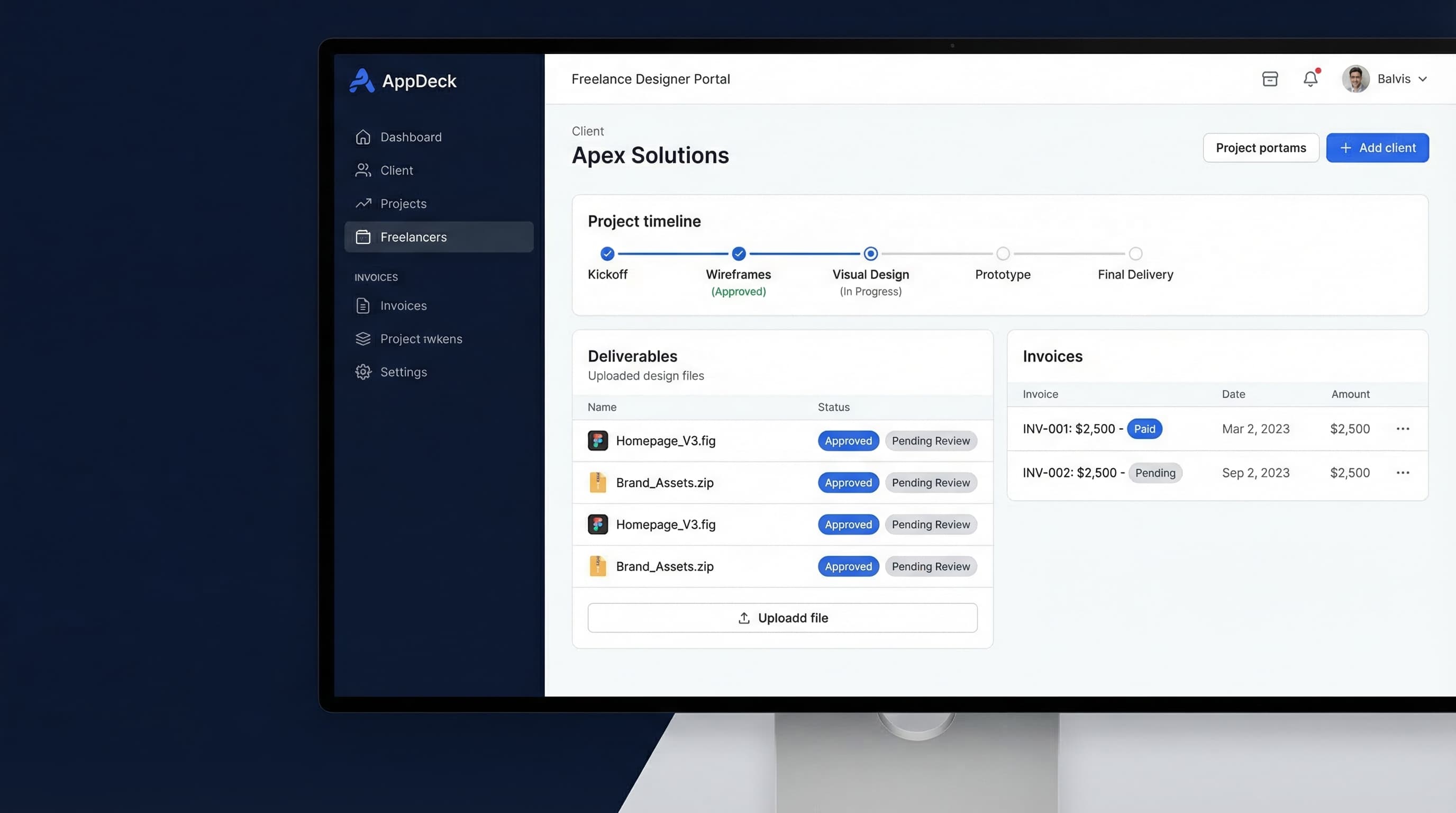The width and height of the screenshot is (1456, 813).
Task: Open Settings sidebar item
Action: (x=439, y=372)
